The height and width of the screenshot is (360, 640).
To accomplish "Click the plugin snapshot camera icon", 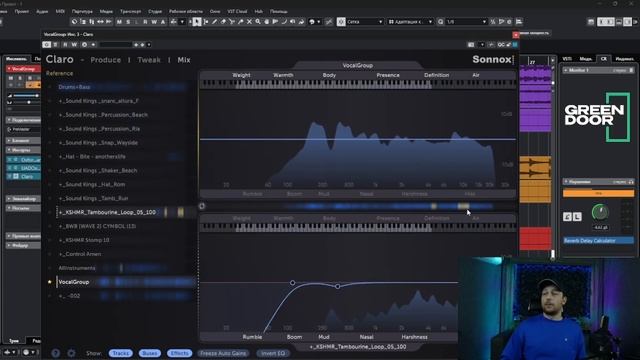I will 471,44.
